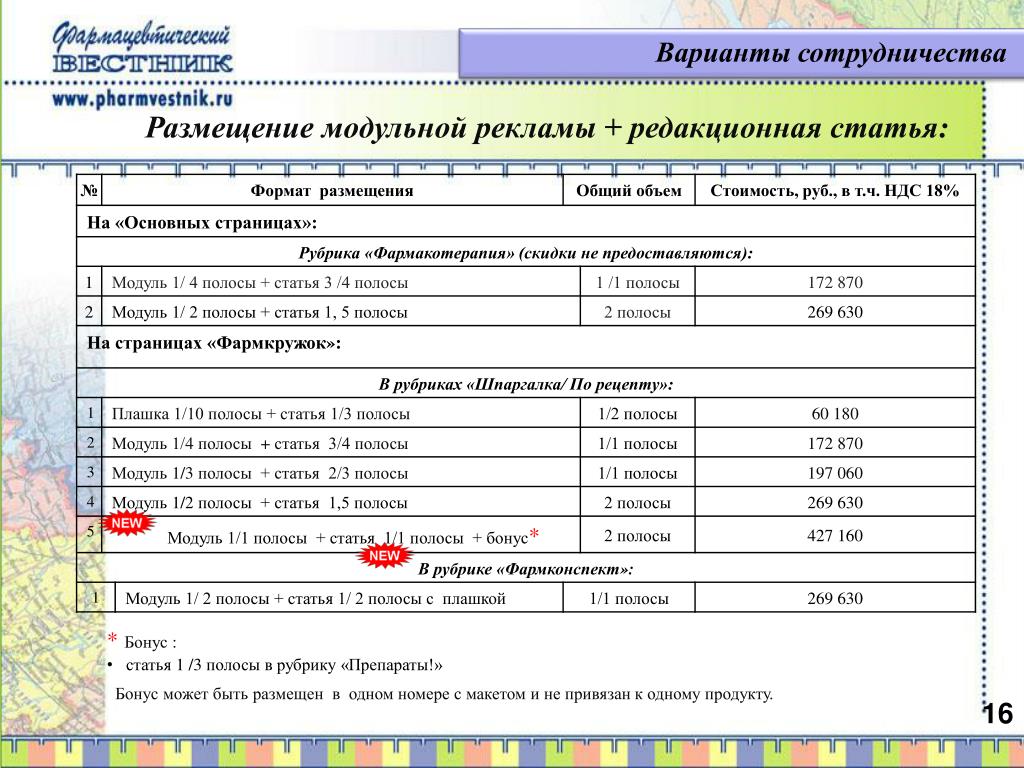Viewport: 1024px width, 768px height.
Task: Click the slide page number 16
Action: [x=998, y=714]
